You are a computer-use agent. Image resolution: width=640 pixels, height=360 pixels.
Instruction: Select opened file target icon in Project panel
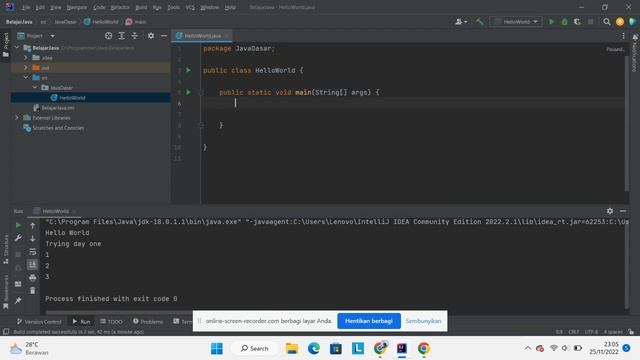pos(109,36)
